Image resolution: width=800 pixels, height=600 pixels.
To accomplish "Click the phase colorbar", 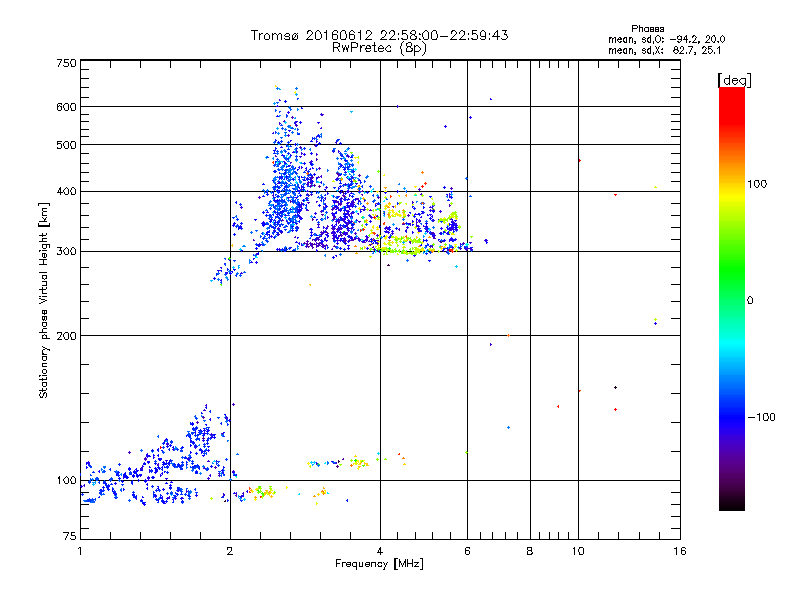I will 732,298.
